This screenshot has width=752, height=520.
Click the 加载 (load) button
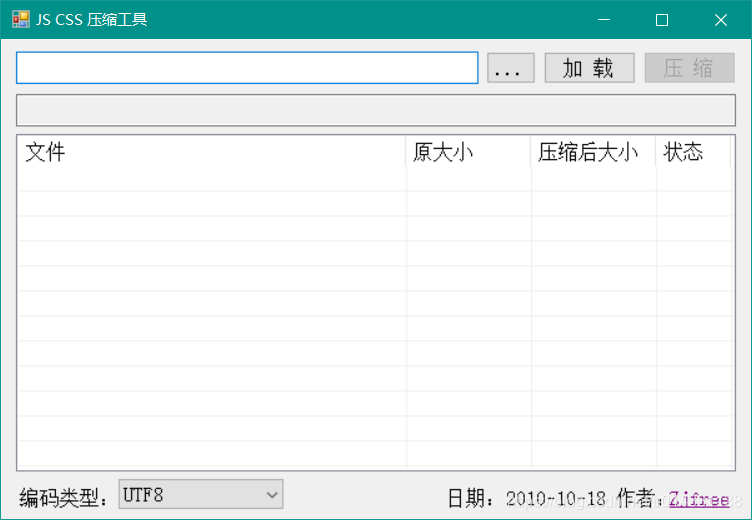[589, 68]
